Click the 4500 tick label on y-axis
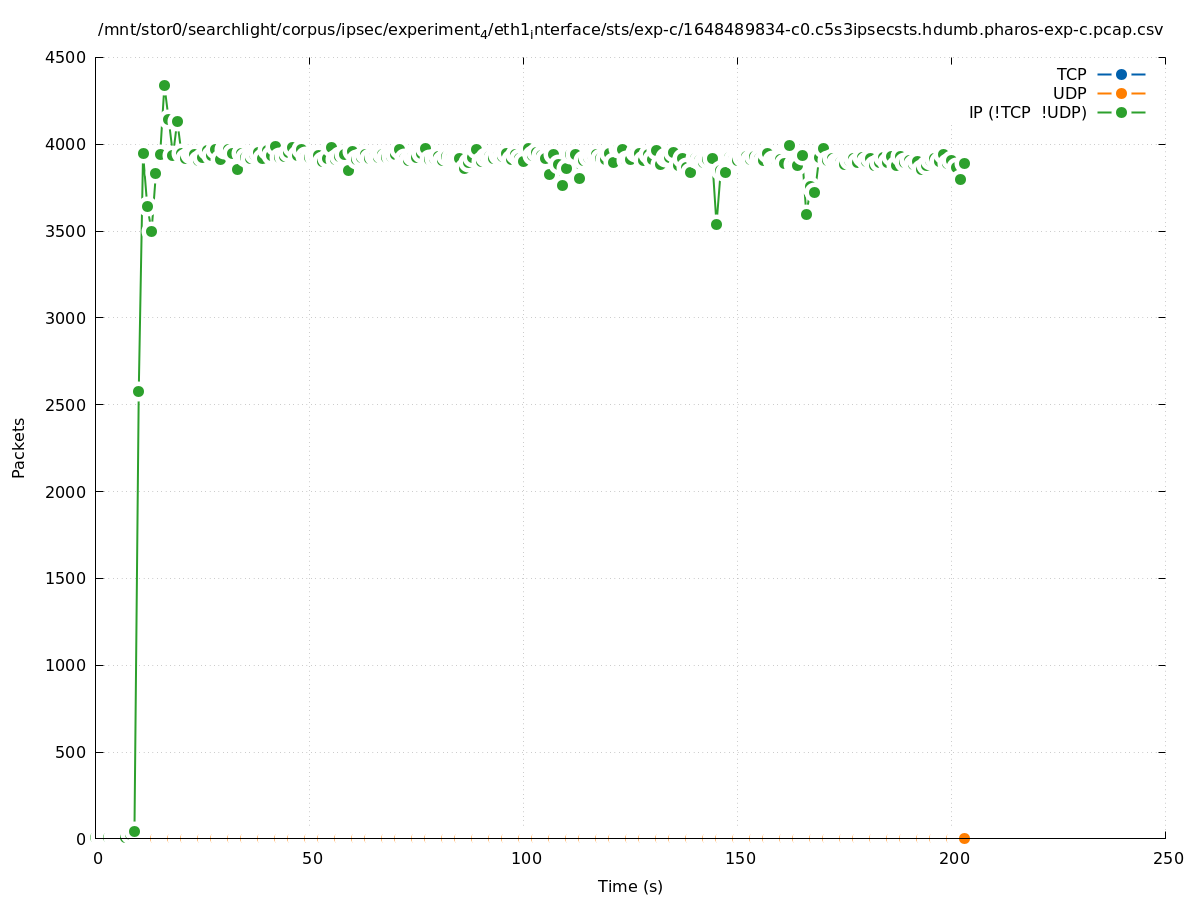 coord(69,58)
